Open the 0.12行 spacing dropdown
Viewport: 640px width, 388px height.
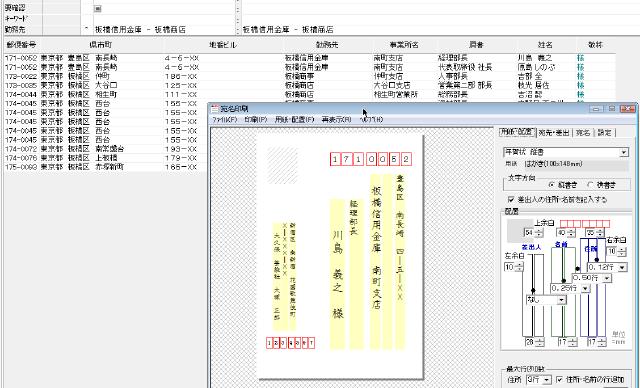(622, 267)
